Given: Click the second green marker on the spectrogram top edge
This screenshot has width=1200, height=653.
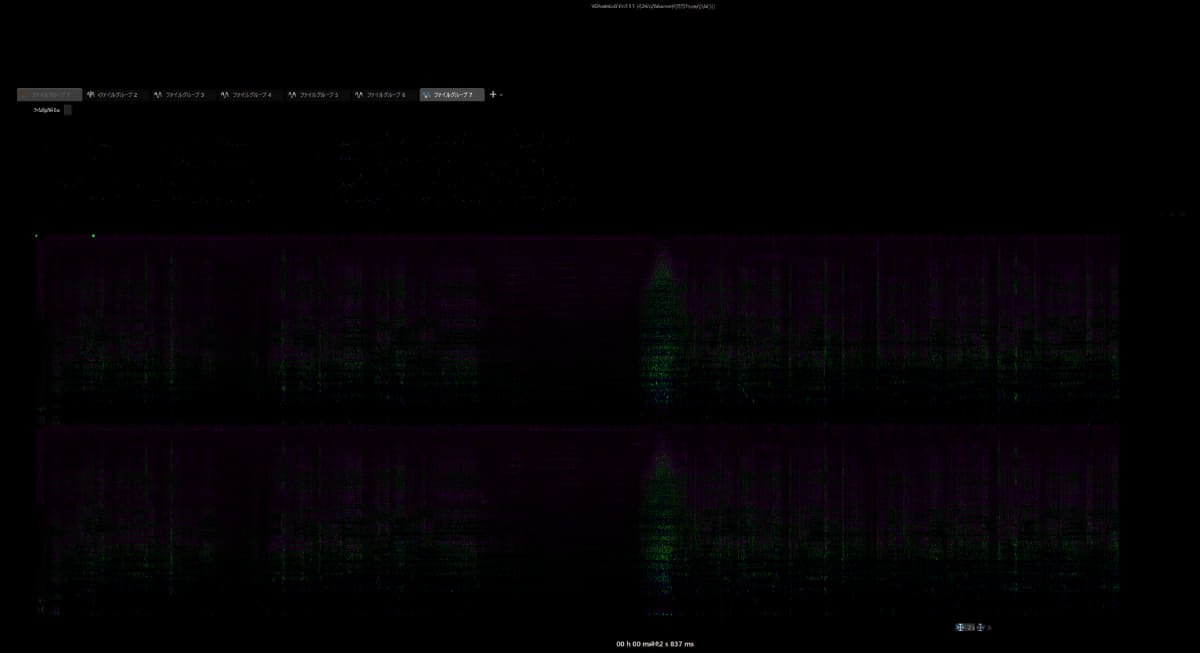Looking at the screenshot, I should [x=94, y=235].
